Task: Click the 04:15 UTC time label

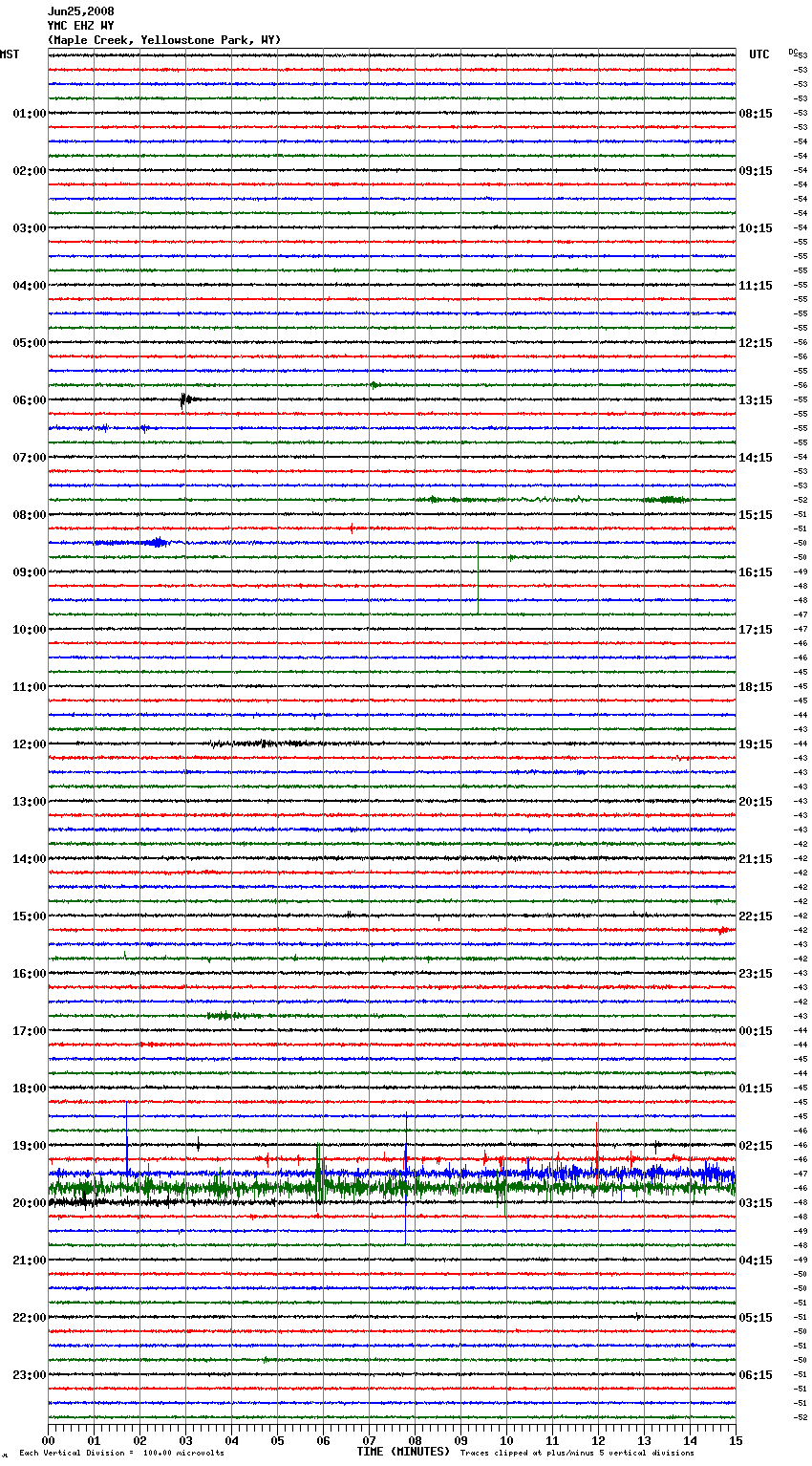Action: (756, 1261)
